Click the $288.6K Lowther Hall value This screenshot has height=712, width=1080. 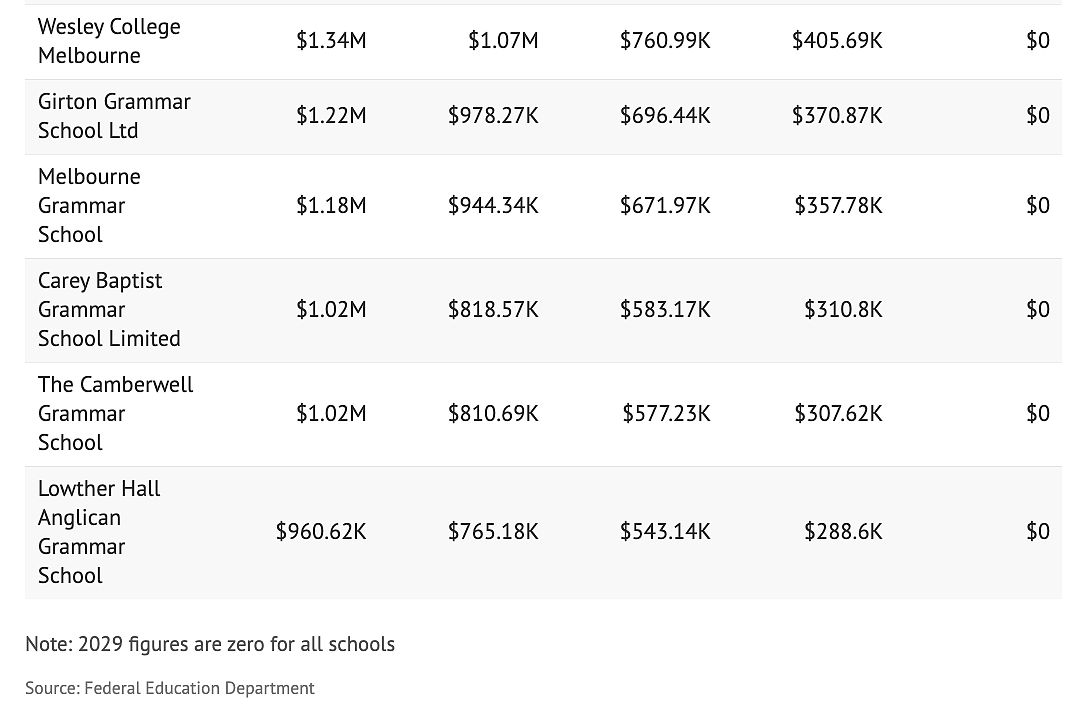tap(844, 532)
